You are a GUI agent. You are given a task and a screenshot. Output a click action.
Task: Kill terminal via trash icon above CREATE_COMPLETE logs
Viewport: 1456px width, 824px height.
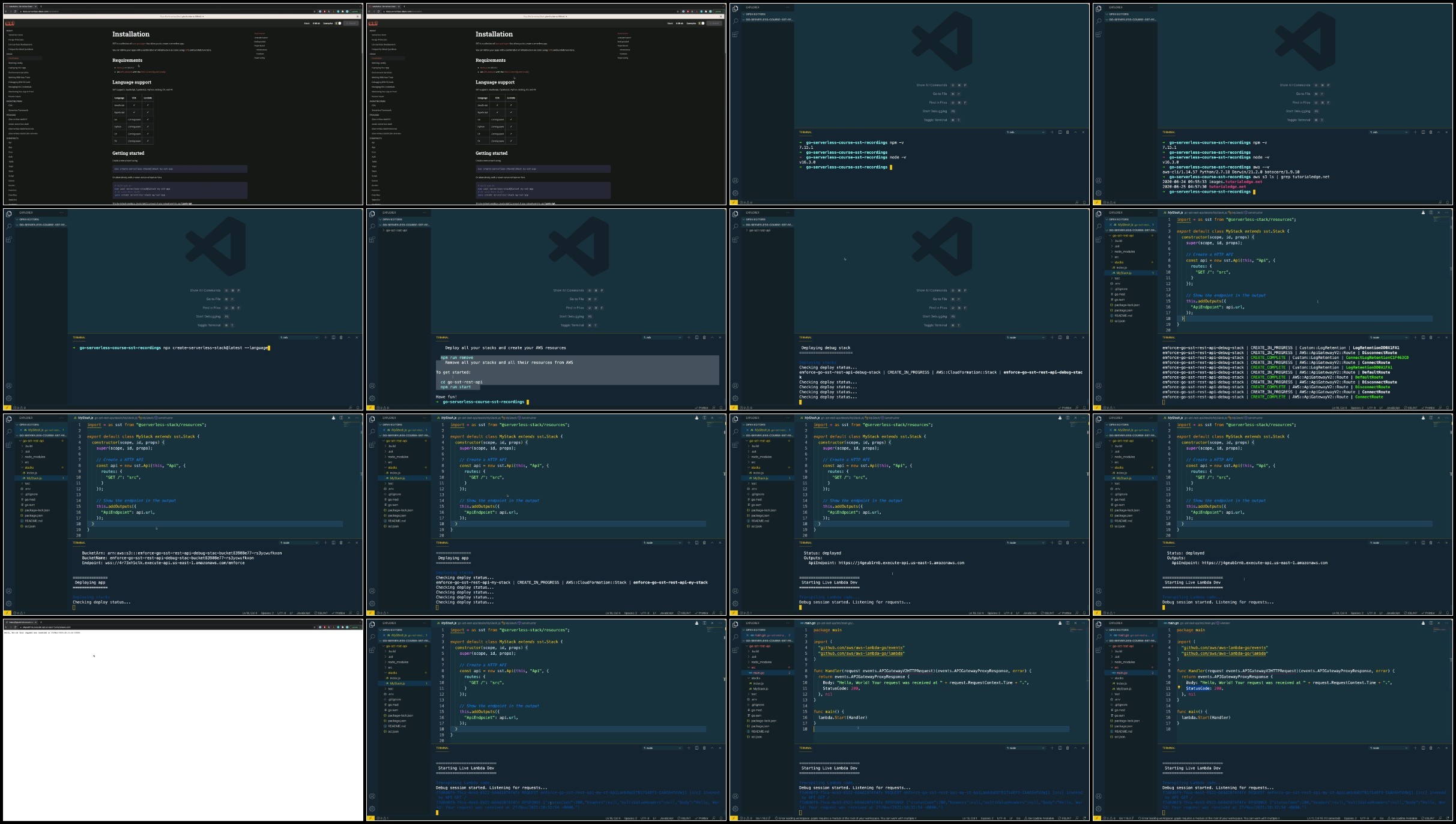tap(1431, 337)
